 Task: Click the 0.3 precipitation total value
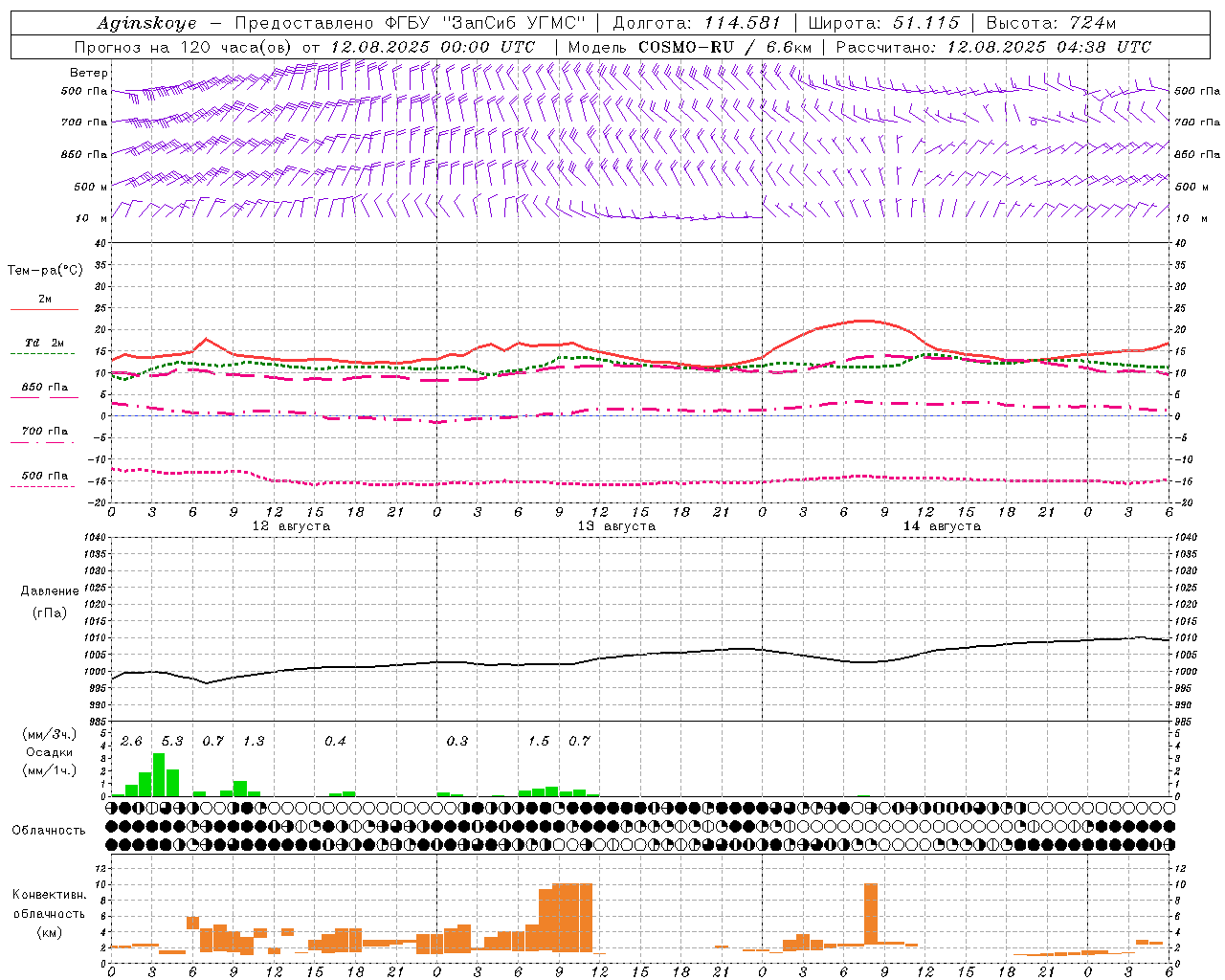(457, 742)
